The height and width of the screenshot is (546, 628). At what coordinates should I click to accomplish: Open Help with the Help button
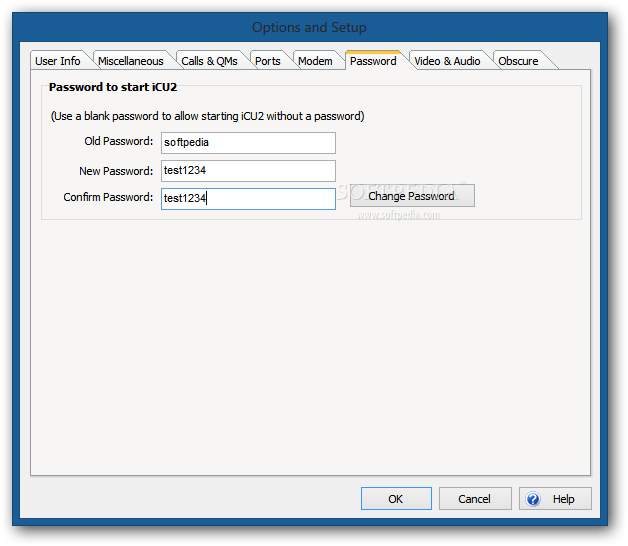click(555, 499)
